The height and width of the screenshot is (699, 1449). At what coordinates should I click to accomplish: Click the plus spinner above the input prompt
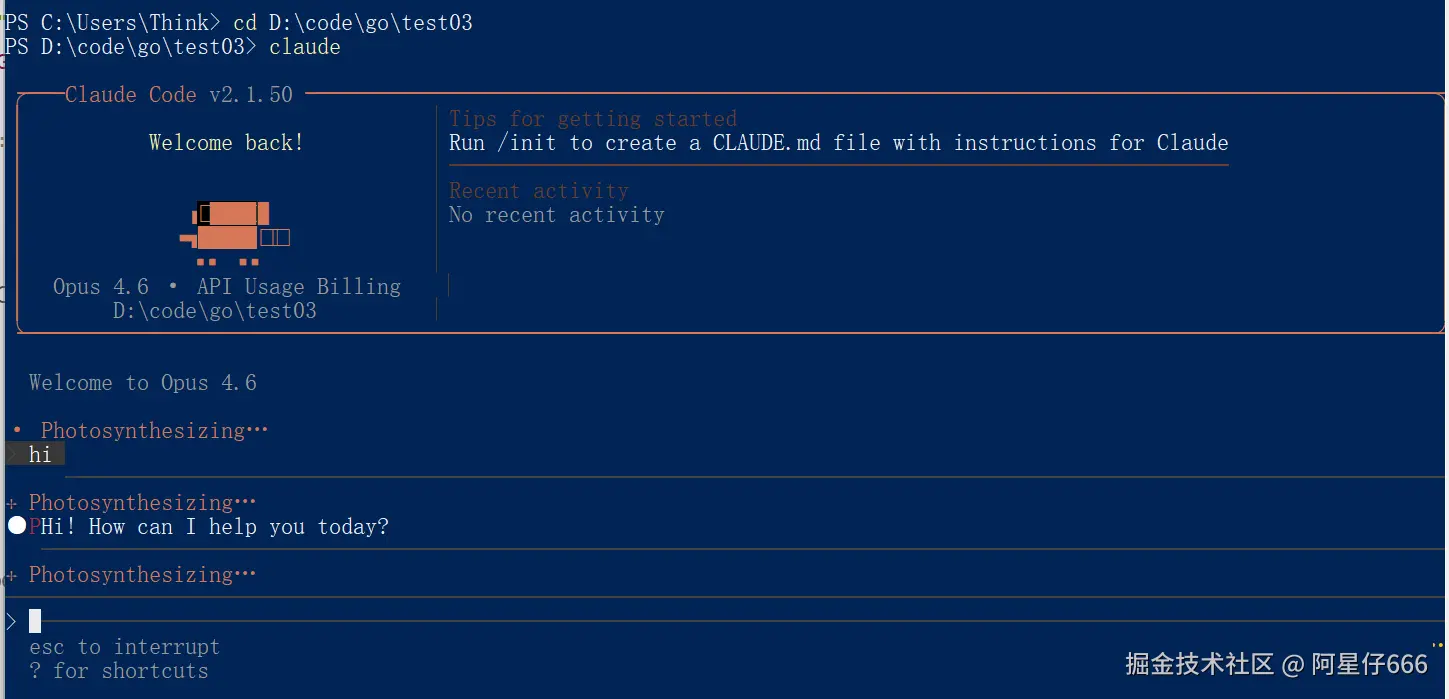11,575
